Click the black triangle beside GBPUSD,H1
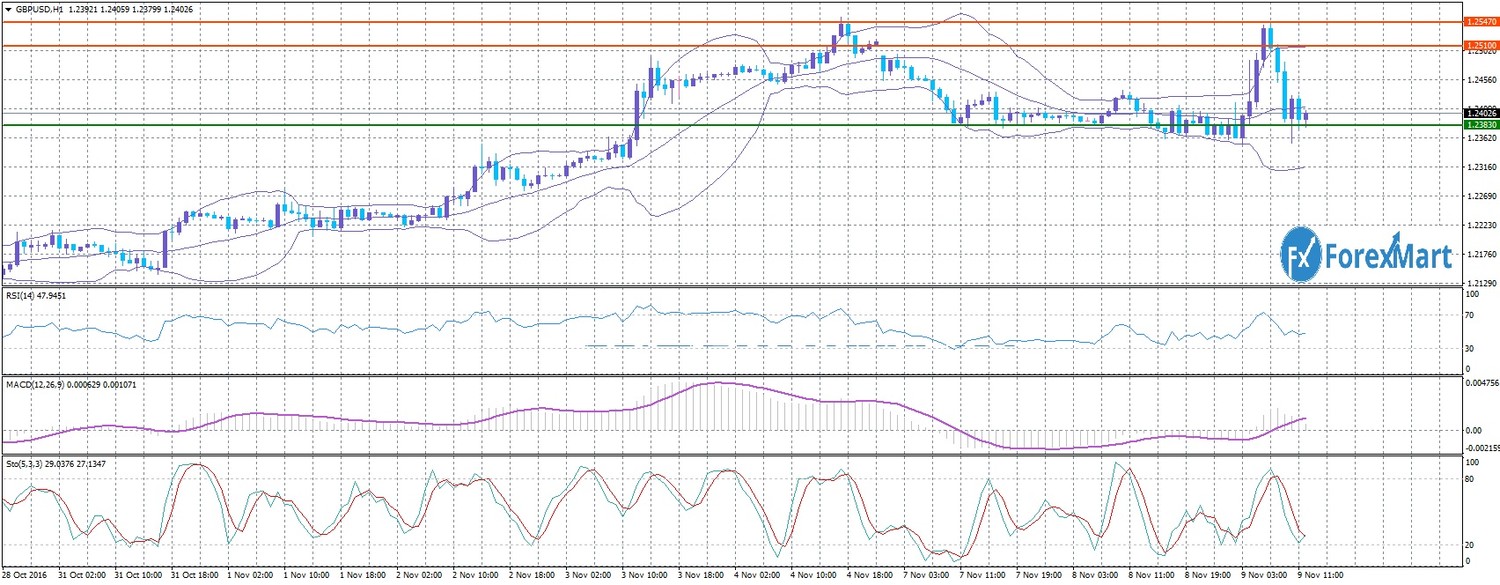Image resolution: width=1500 pixels, height=585 pixels. 8,9
